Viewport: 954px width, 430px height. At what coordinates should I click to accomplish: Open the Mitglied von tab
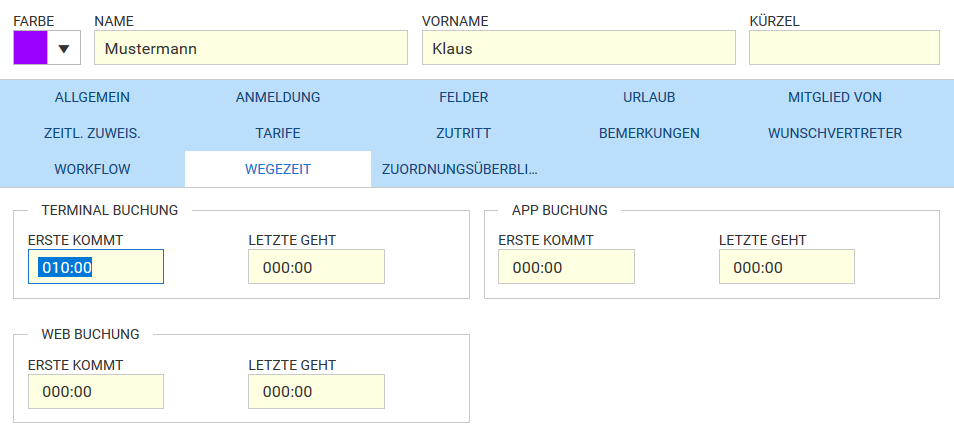(835, 97)
